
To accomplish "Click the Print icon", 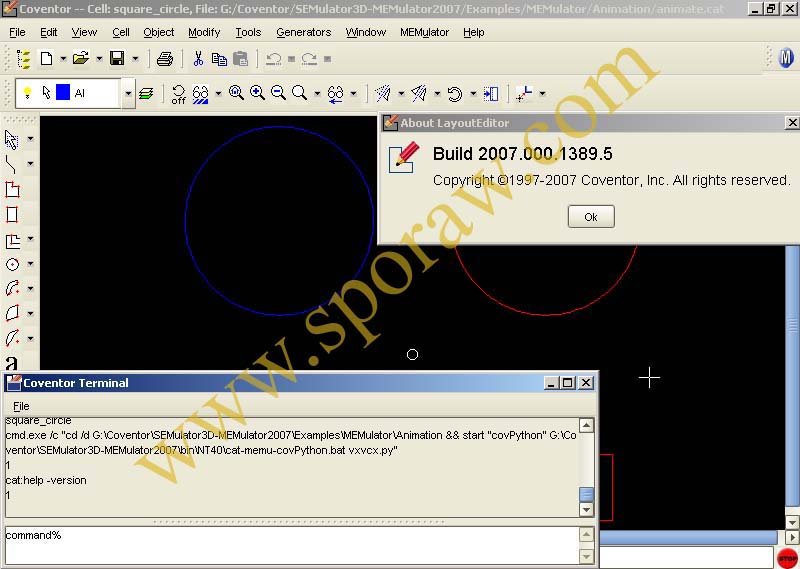I will click(x=165, y=59).
